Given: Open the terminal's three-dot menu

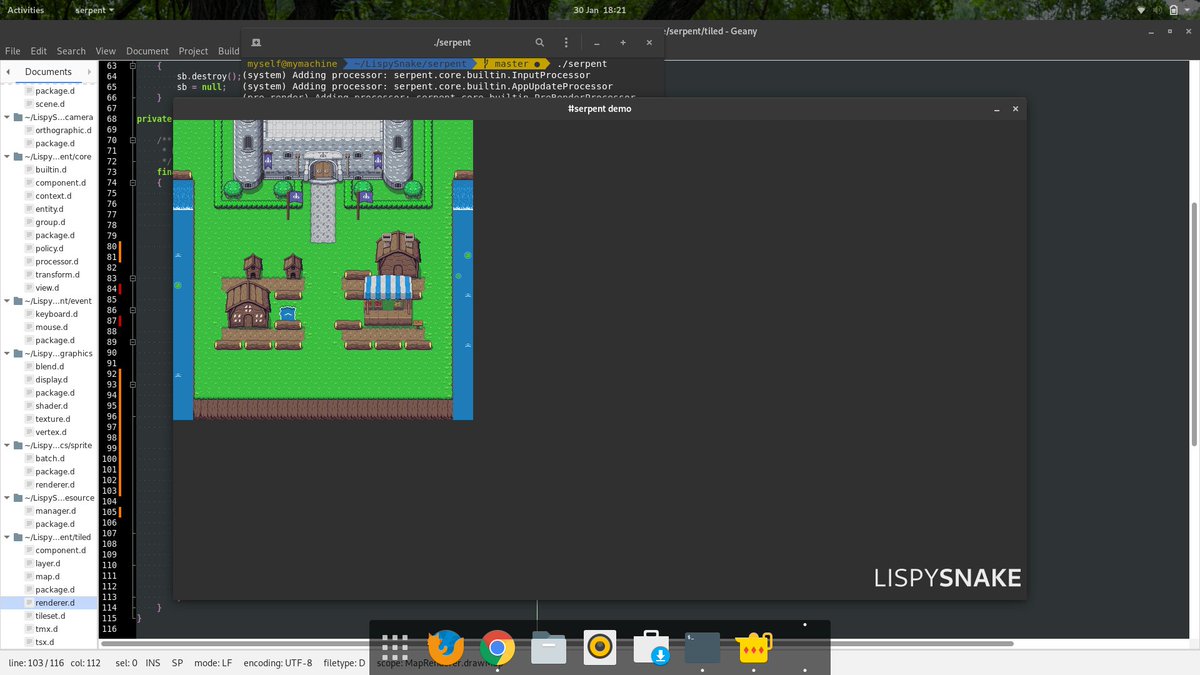Looking at the screenshot, I should [567, 43].
